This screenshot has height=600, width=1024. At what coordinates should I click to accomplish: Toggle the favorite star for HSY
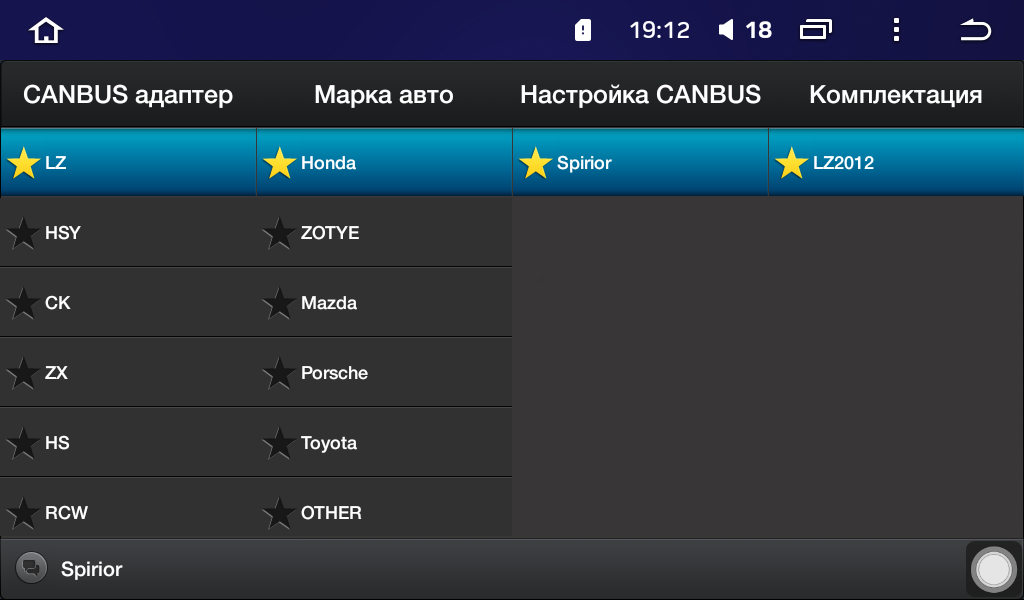point(24,233)
